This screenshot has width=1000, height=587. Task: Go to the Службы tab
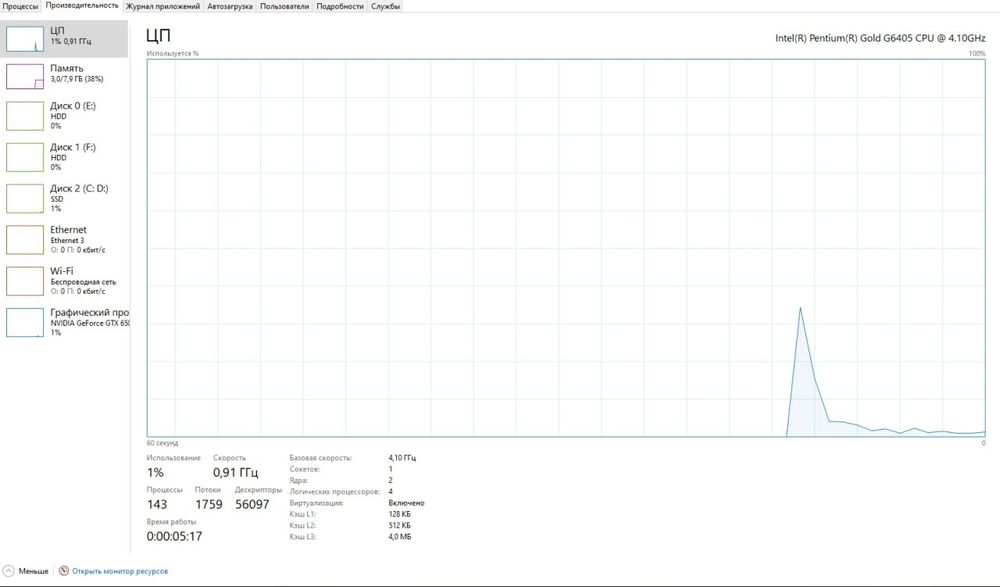pos(385,6)
